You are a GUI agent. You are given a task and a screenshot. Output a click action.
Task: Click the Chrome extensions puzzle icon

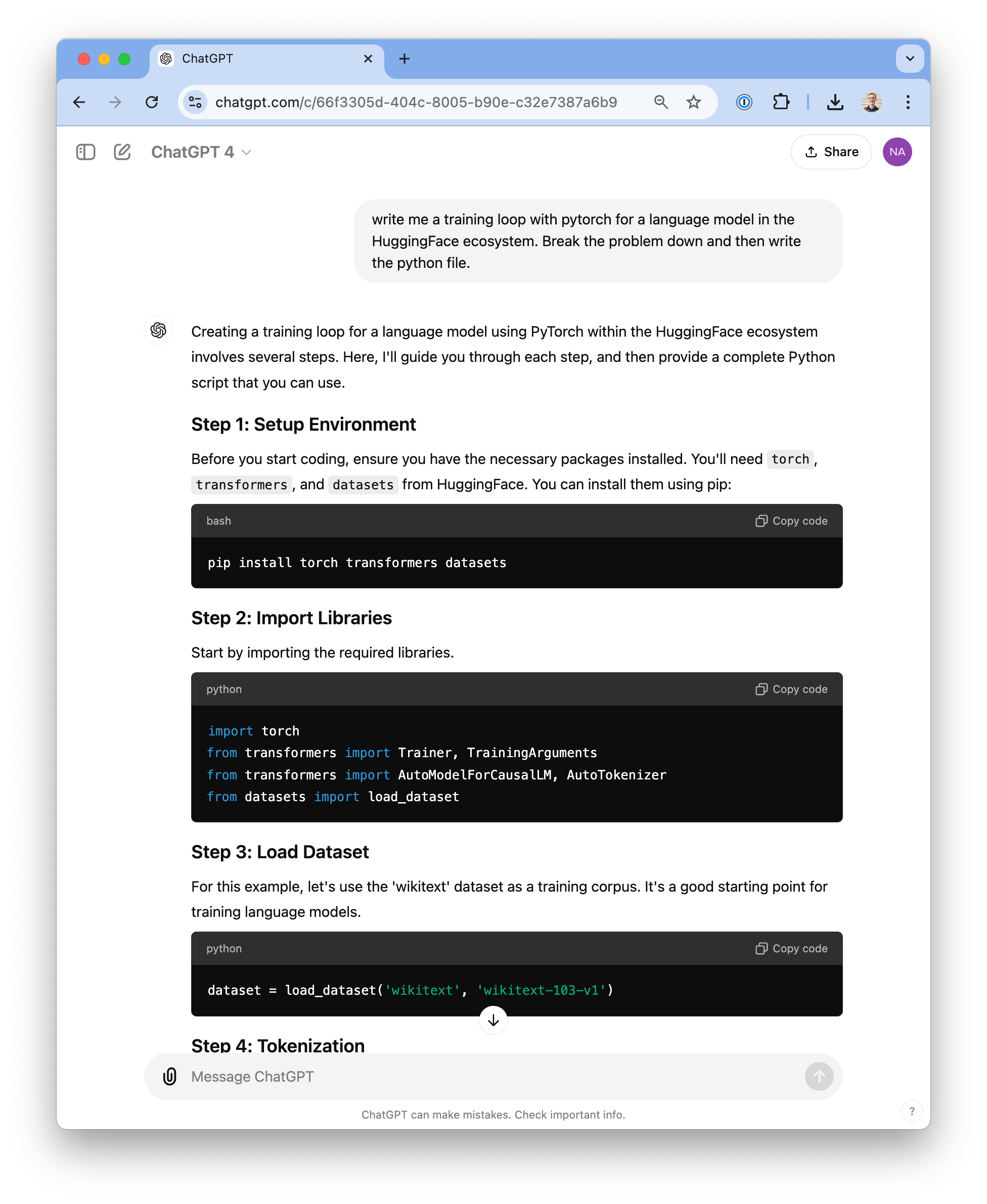[x=781, y=102]
